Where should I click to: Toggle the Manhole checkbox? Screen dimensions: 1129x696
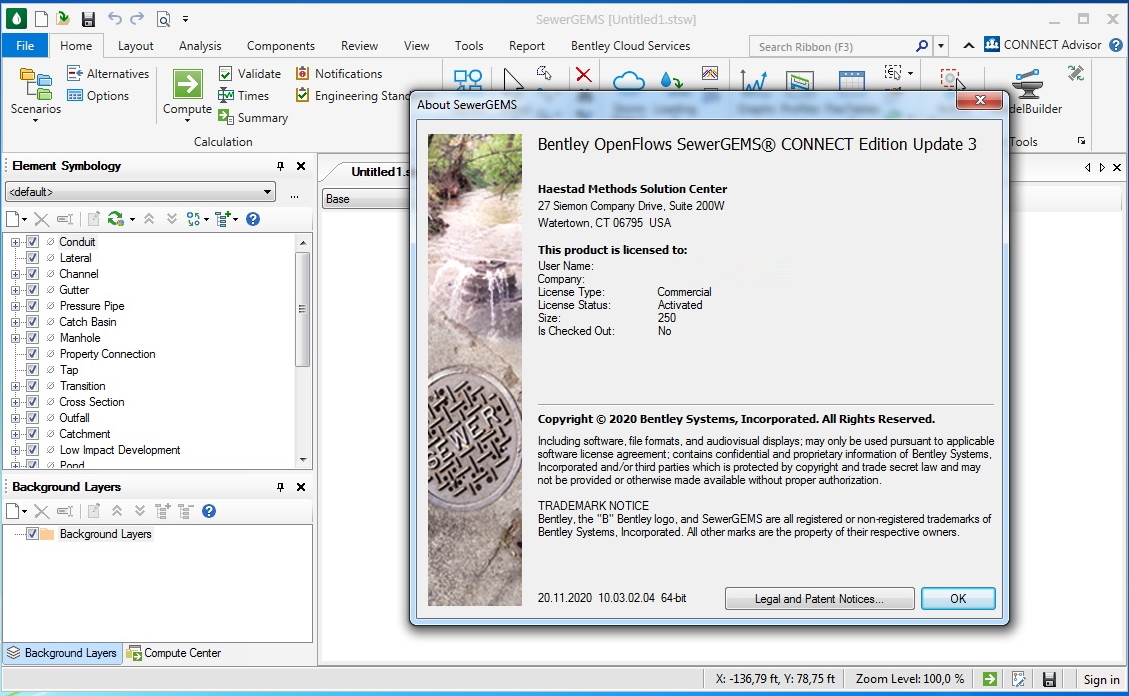32,338
